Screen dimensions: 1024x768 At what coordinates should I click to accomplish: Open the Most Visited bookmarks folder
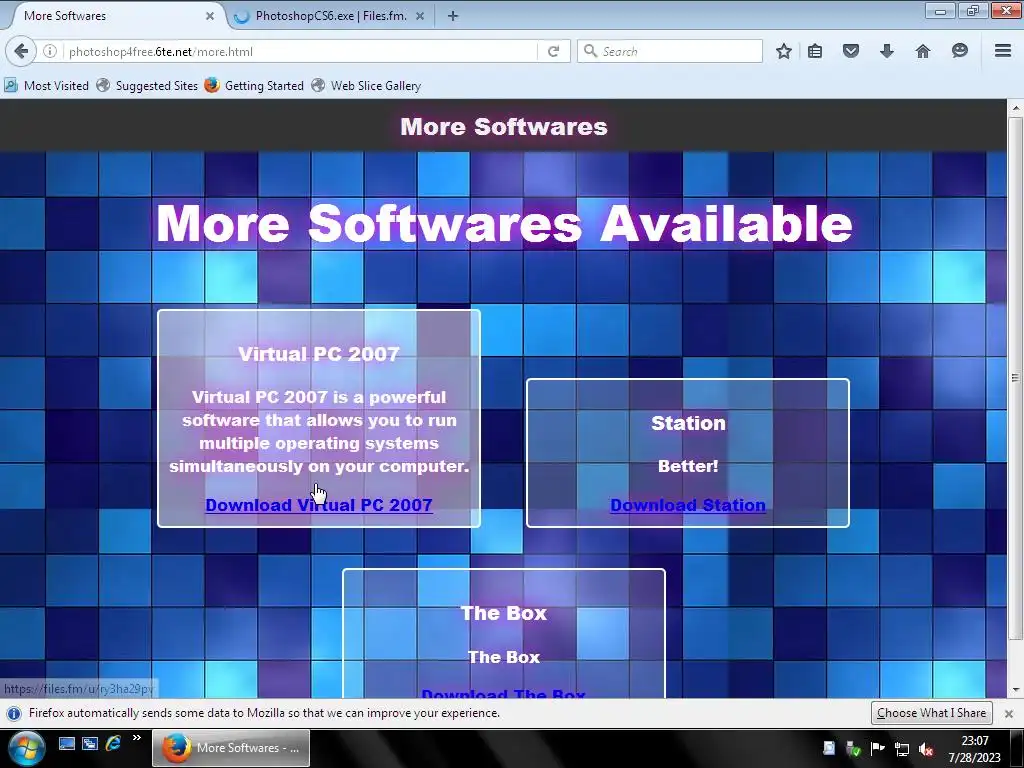pyautogui.click(x=46, y=86)
